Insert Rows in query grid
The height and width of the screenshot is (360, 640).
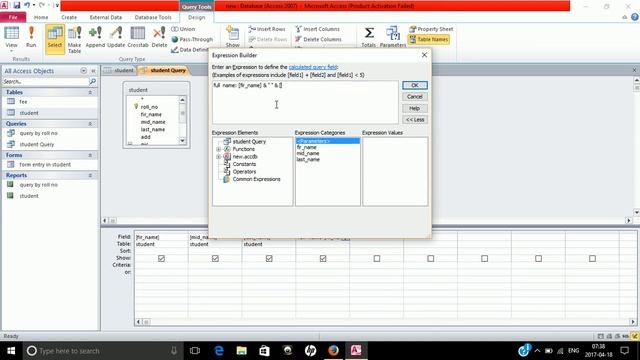[x=267, y=29]
